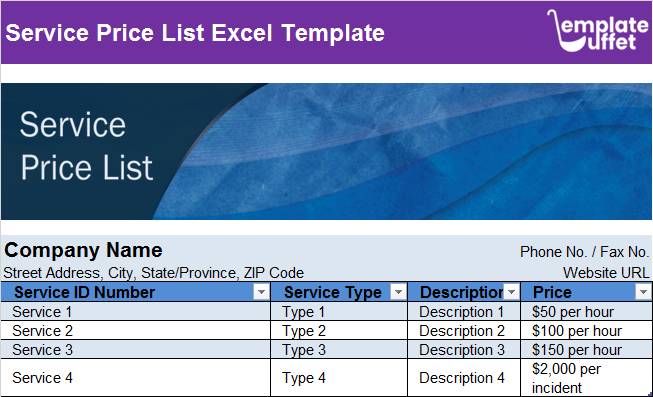653x397 pixels.
Task: Select the Service 1 cell
Action: (136, 312)
